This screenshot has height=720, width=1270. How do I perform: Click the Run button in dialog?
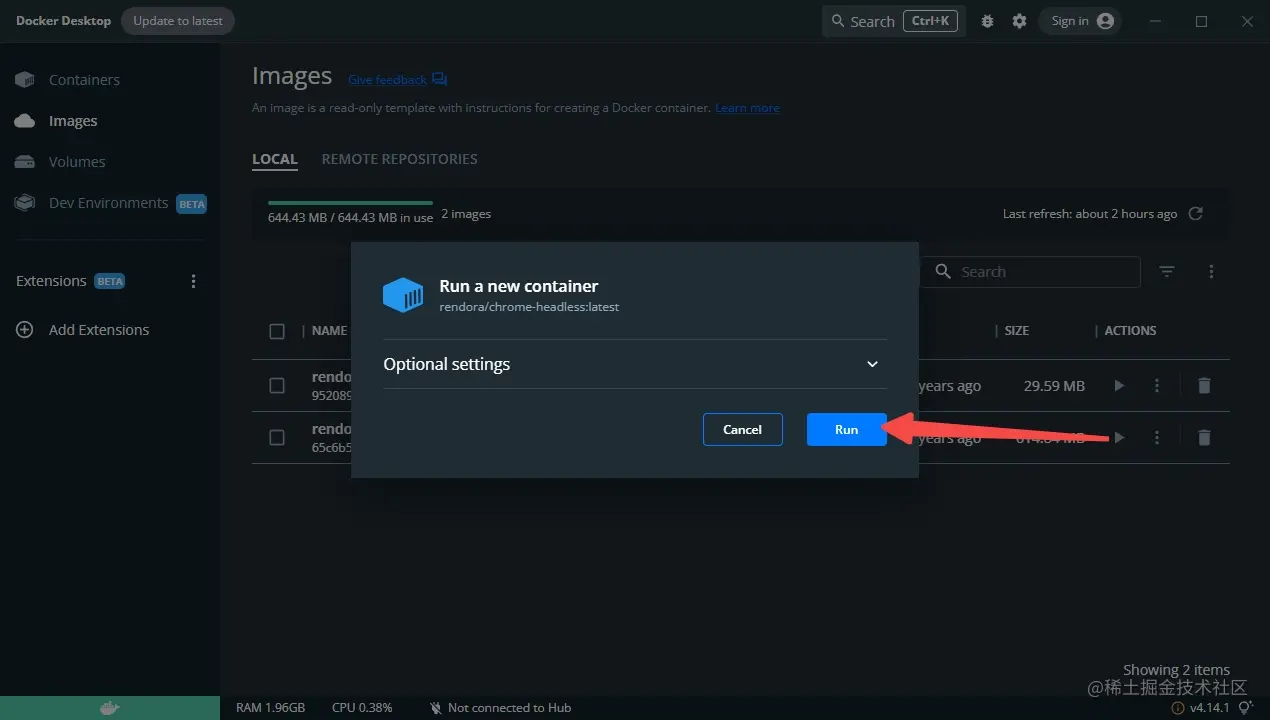(x=846, y=429)
